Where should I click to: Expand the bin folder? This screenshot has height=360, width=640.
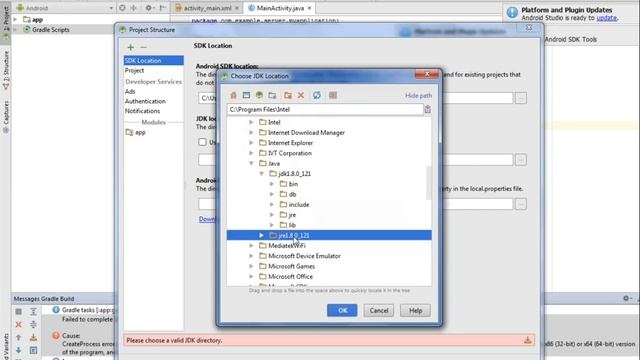tap(272, 184)
